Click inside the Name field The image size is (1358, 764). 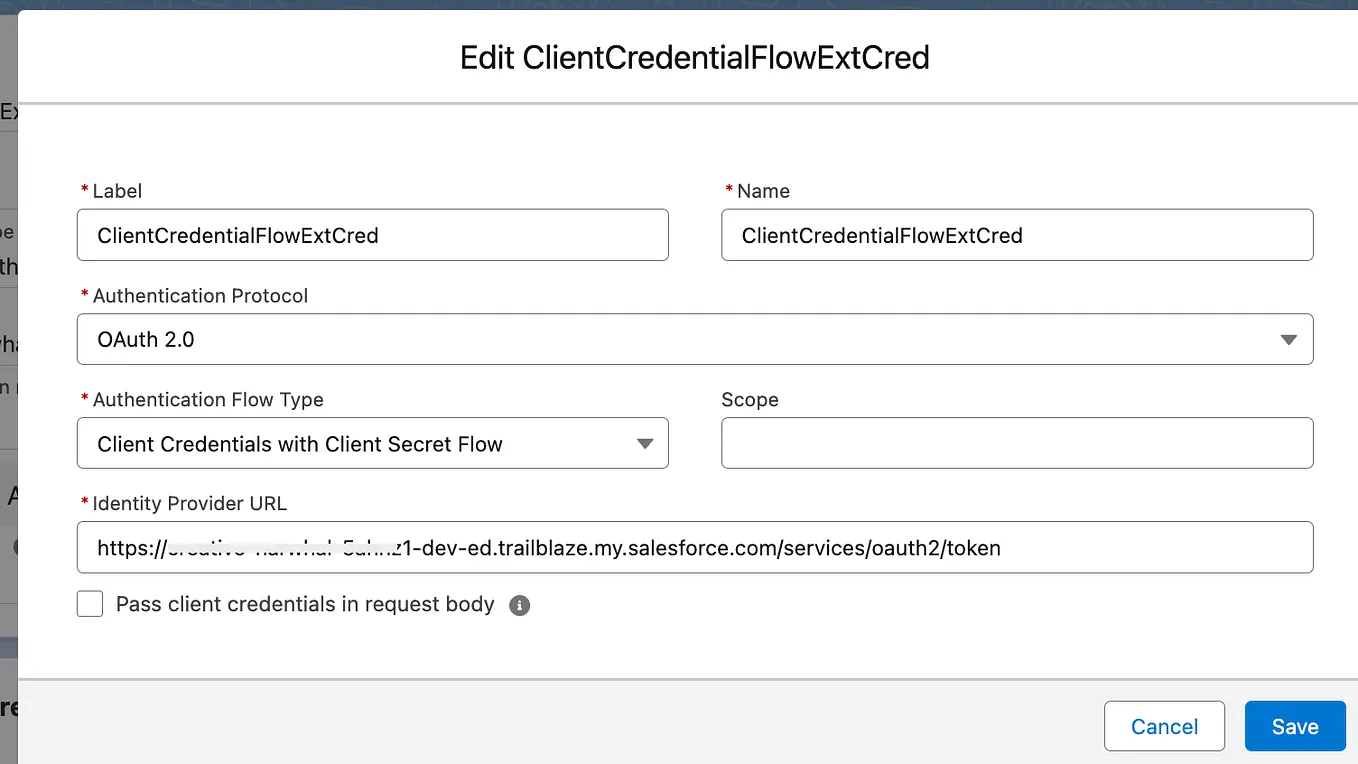point(1016,235)
